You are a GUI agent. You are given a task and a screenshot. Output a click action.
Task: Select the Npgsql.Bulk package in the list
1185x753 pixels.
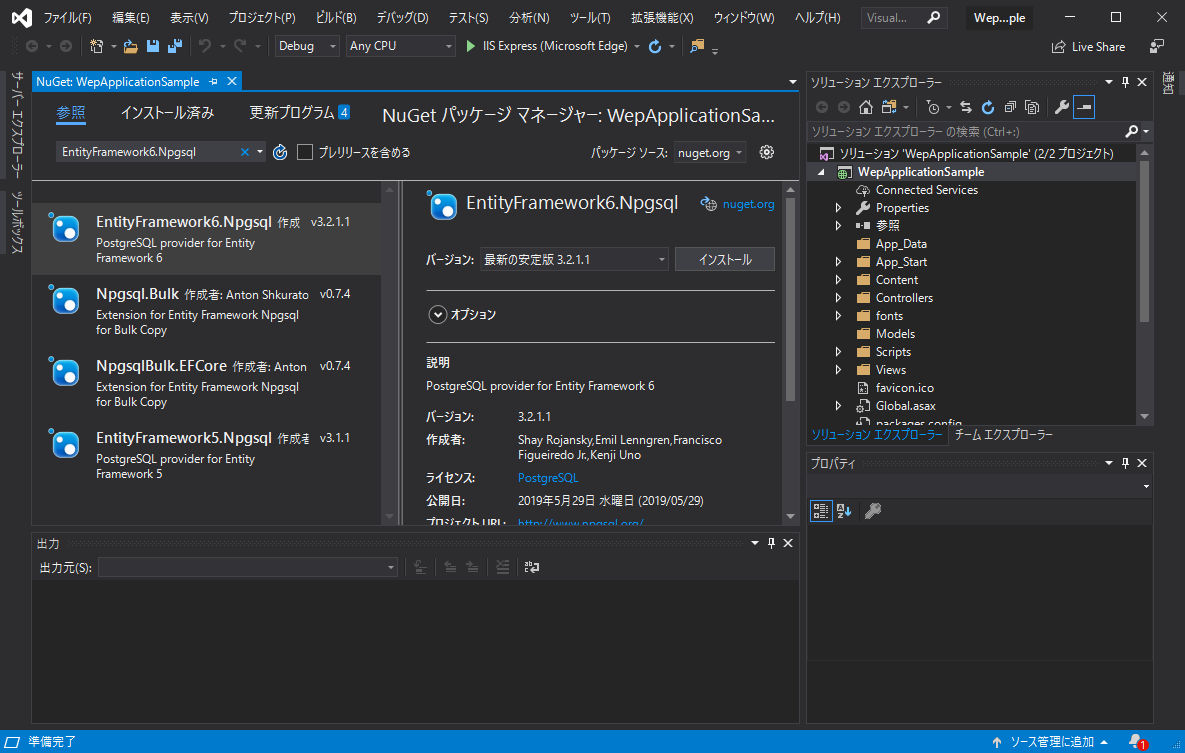click(206, 311)
